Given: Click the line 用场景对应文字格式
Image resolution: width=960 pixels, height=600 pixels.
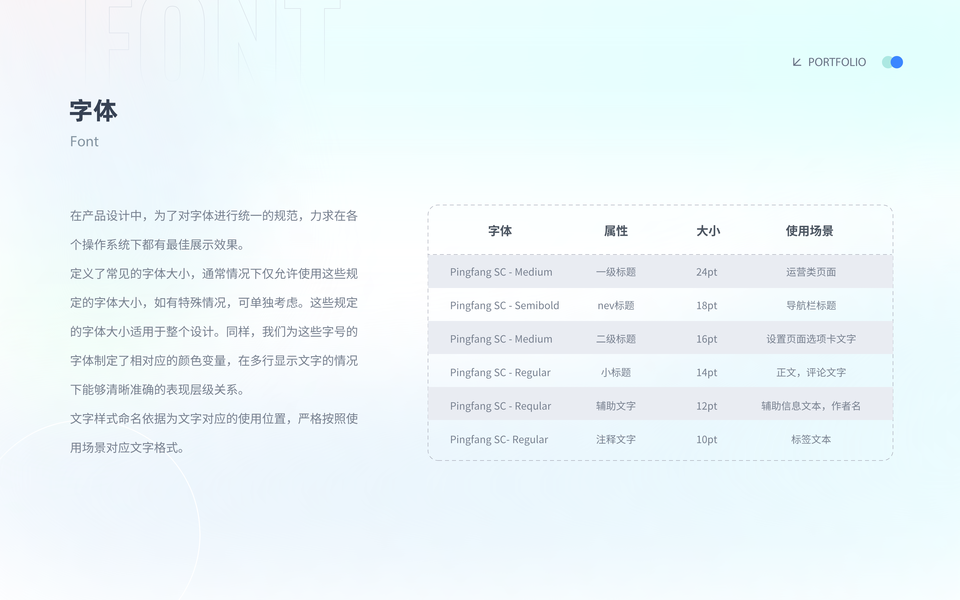Looking at the screenshot, I should [129, 448].
